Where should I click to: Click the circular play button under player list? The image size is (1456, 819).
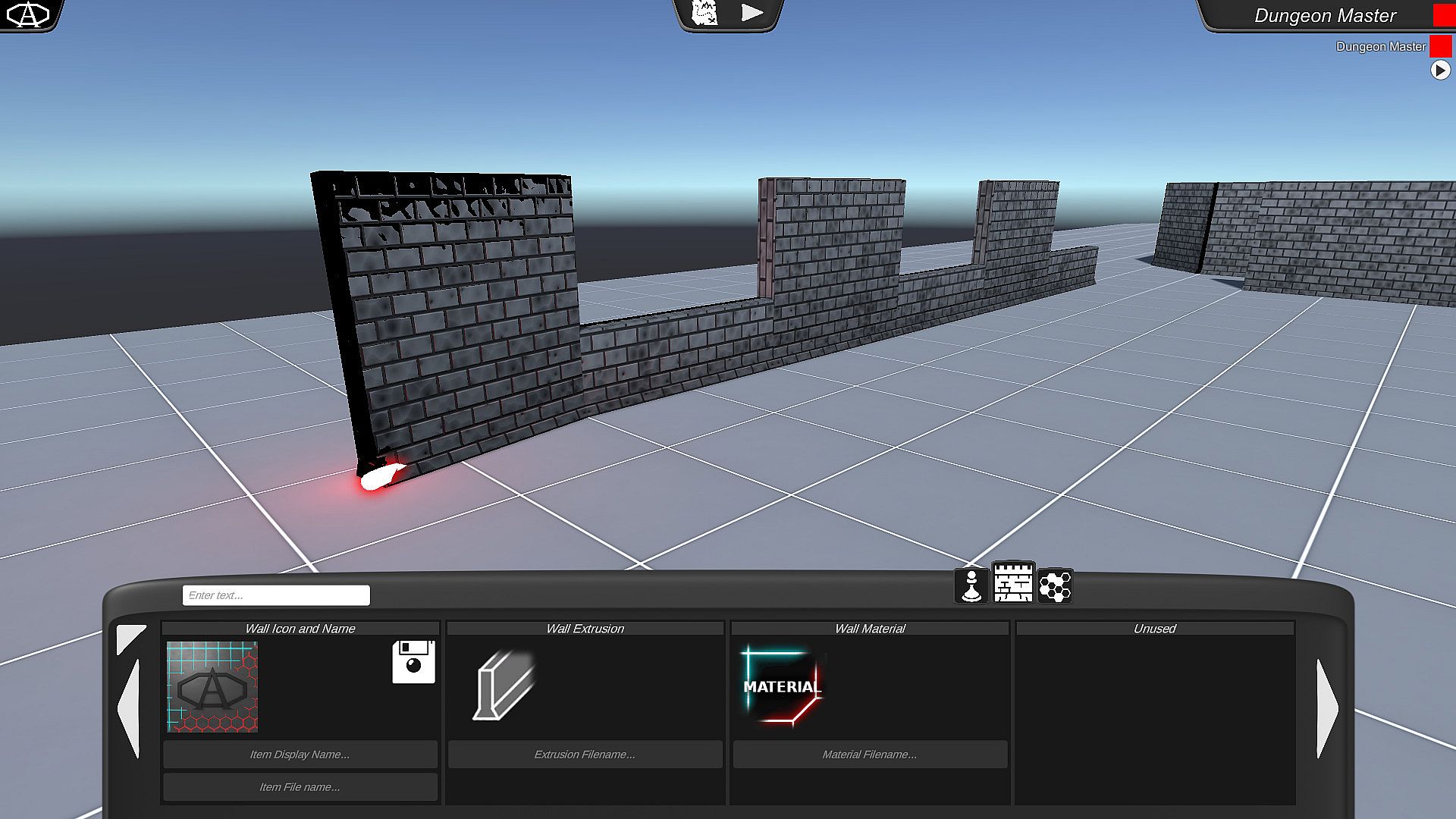[1440, 71]
